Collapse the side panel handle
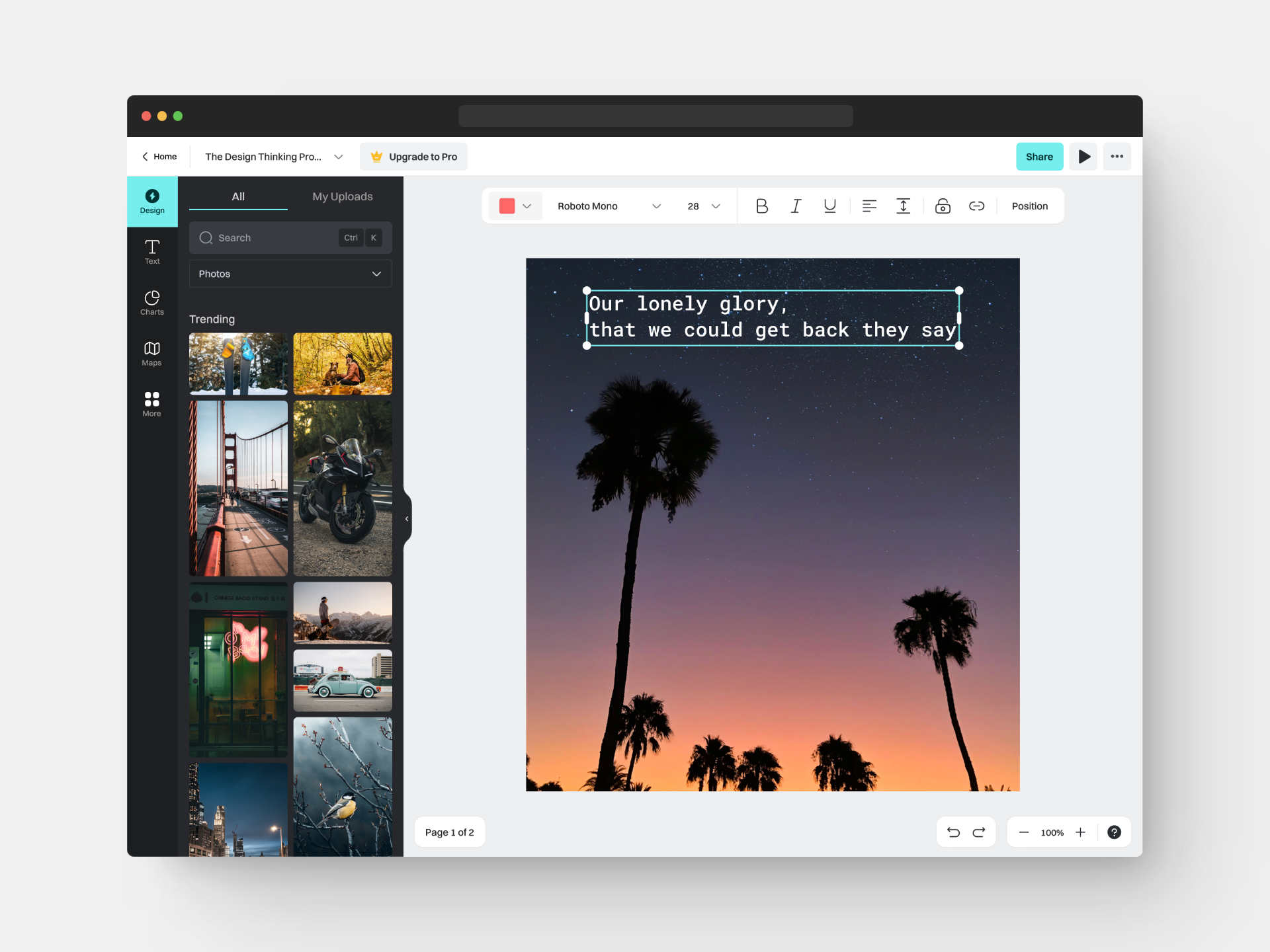 407,519
